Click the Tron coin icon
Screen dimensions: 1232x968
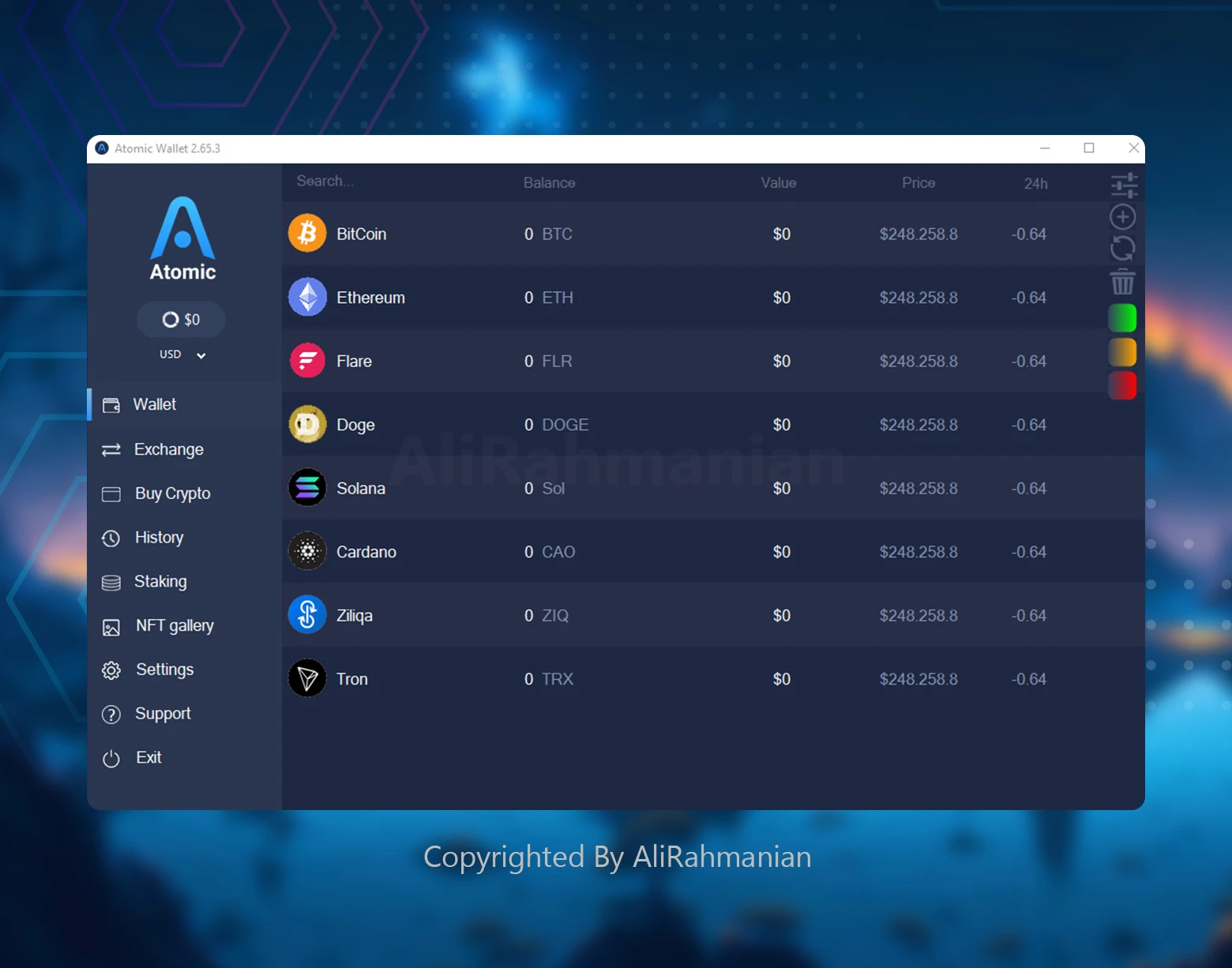[307, 678]
